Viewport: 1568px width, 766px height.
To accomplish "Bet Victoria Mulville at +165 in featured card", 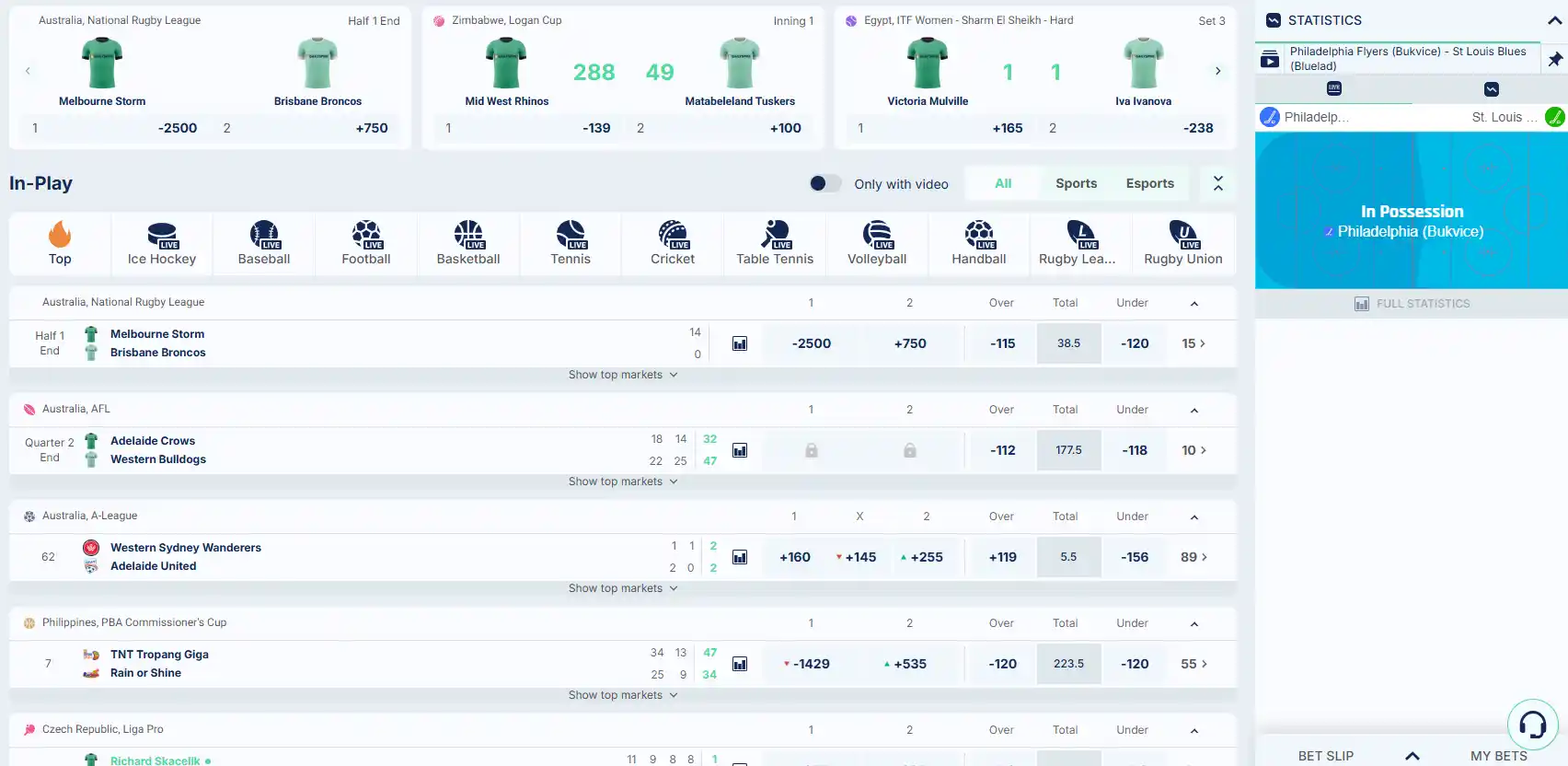I will point(940,128).
